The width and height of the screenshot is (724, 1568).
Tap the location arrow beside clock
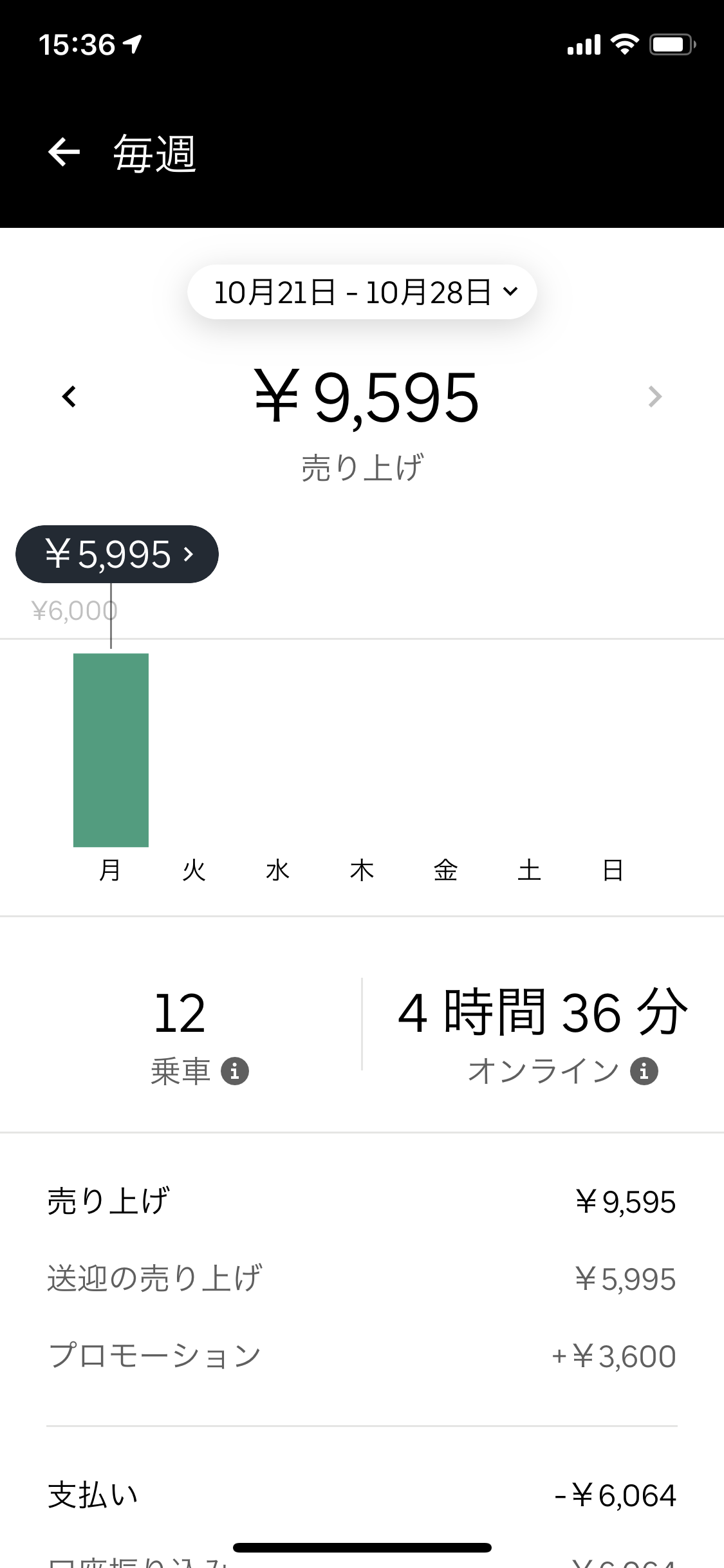(x=133, y=44)
